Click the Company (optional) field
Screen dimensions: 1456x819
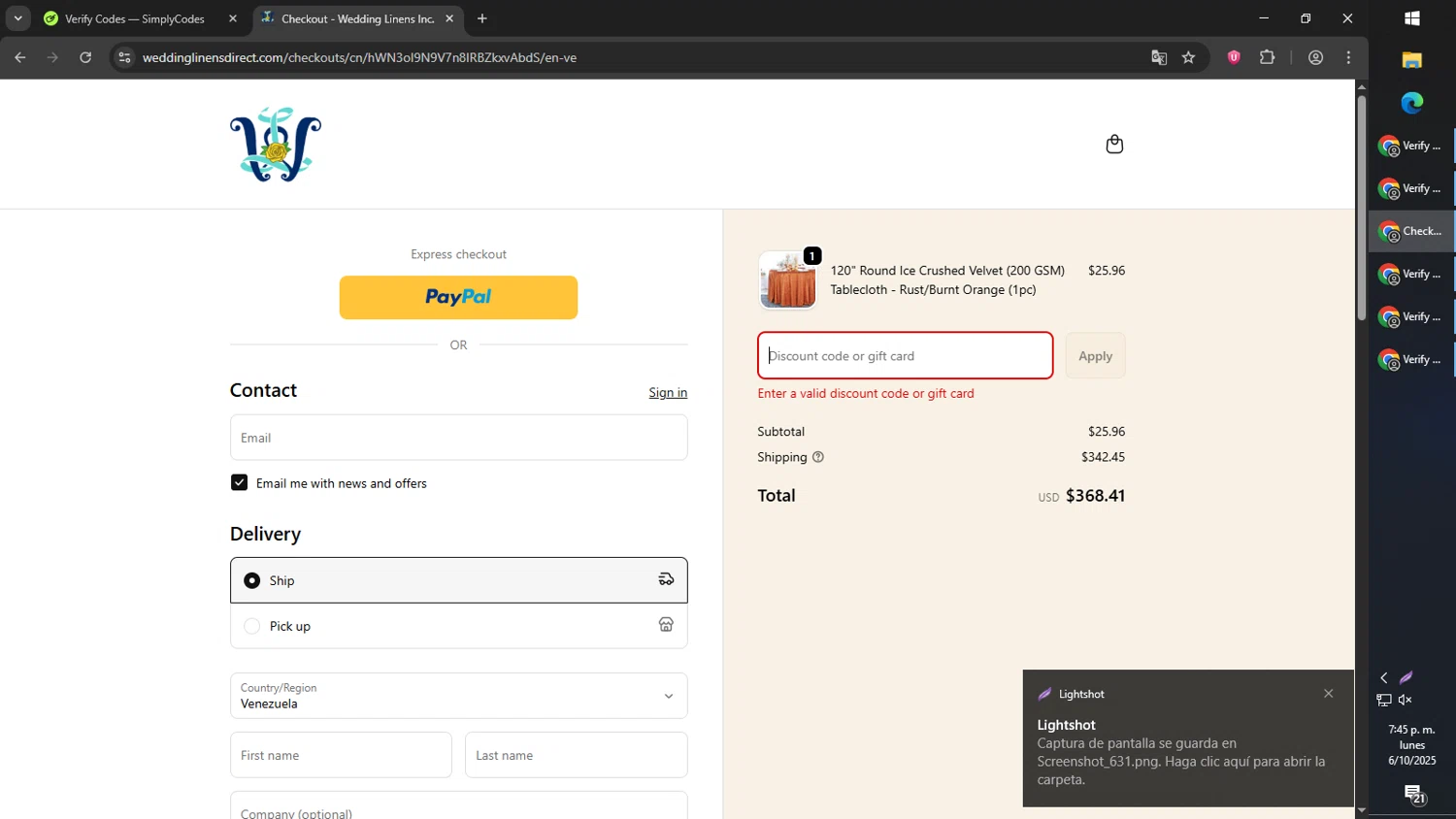pos(459,807)
